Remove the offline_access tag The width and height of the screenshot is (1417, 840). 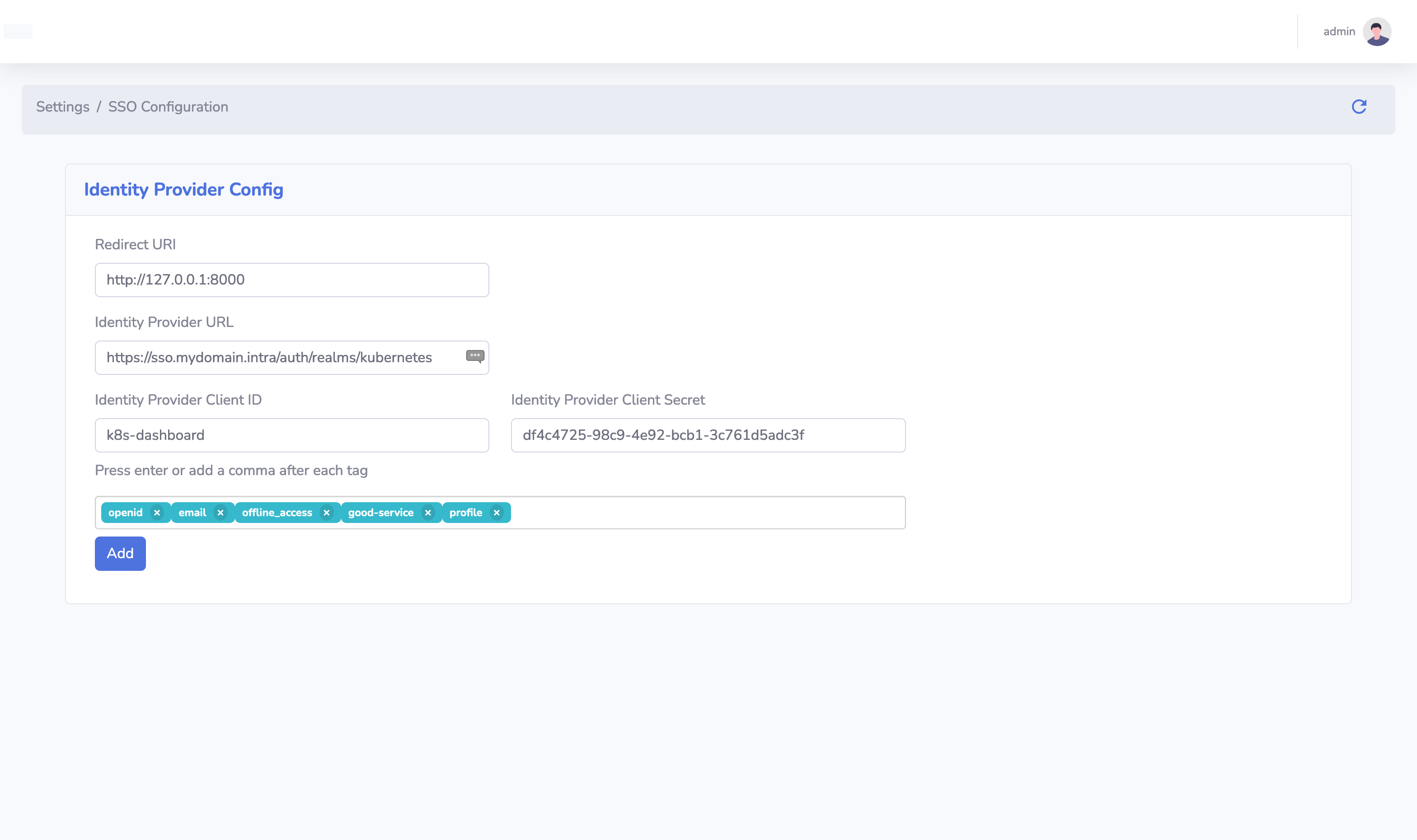tap(326, 513)
